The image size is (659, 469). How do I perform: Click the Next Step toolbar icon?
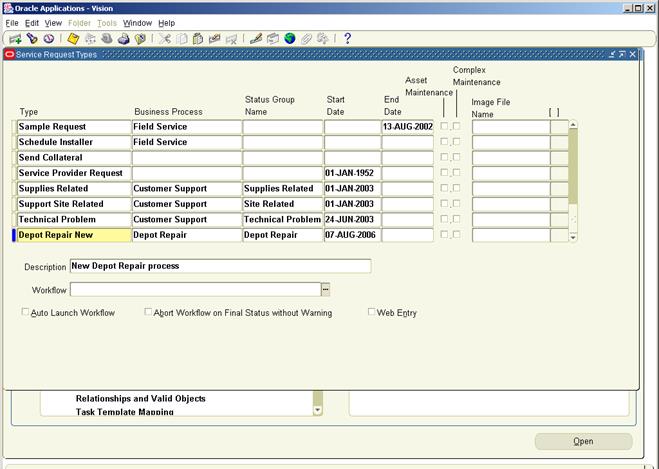tap(90, 39)
